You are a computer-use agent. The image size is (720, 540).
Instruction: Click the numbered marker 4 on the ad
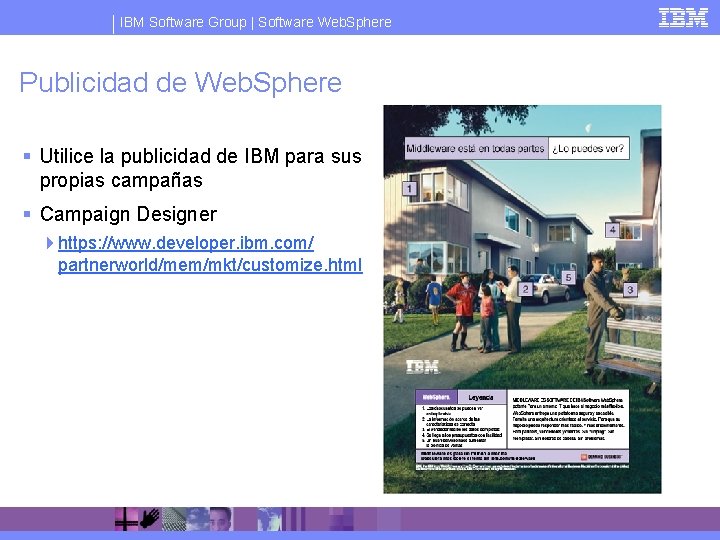coord(612,230)
